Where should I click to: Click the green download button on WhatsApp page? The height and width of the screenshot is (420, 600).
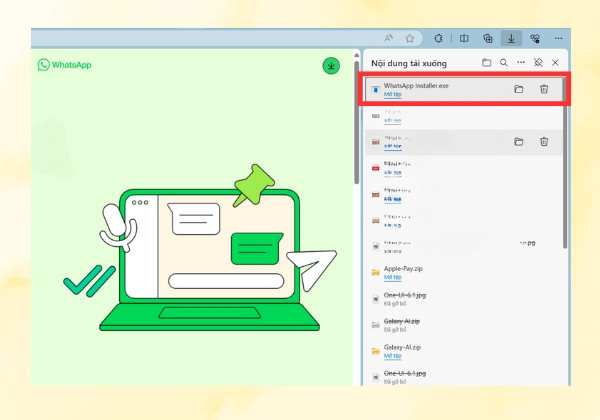click(x=331, y=66)
